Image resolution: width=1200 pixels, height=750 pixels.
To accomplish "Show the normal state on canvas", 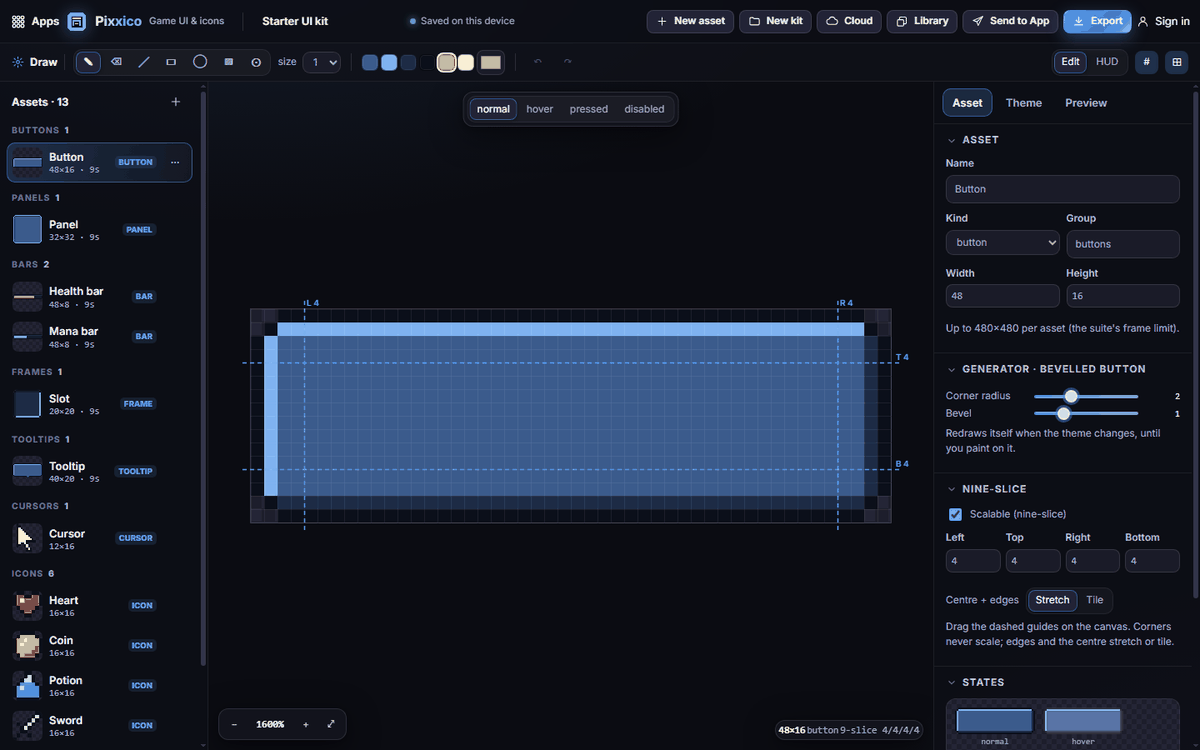I will coord(493,109).
